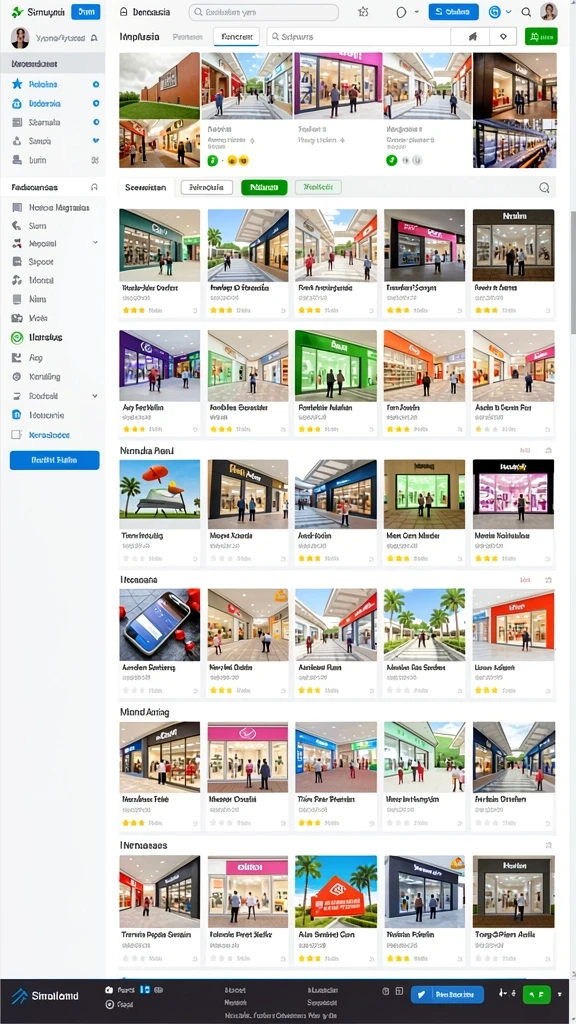Viewport: 576px width, 1024px height.
Task: Click the footer logo at bottom-left
Action: [45, 996]
